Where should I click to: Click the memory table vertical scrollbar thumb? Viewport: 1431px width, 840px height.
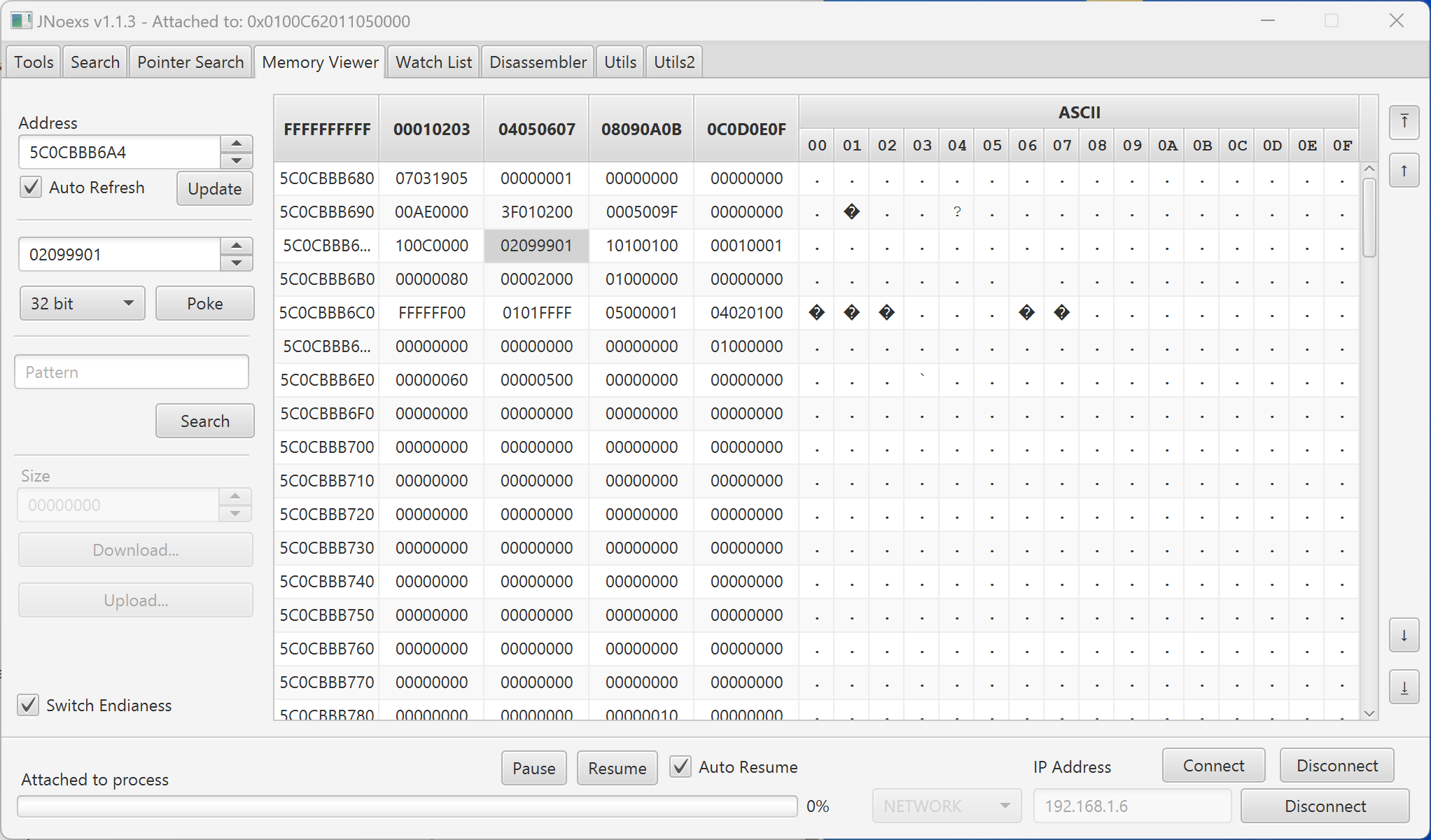(x=1369, y=217)
